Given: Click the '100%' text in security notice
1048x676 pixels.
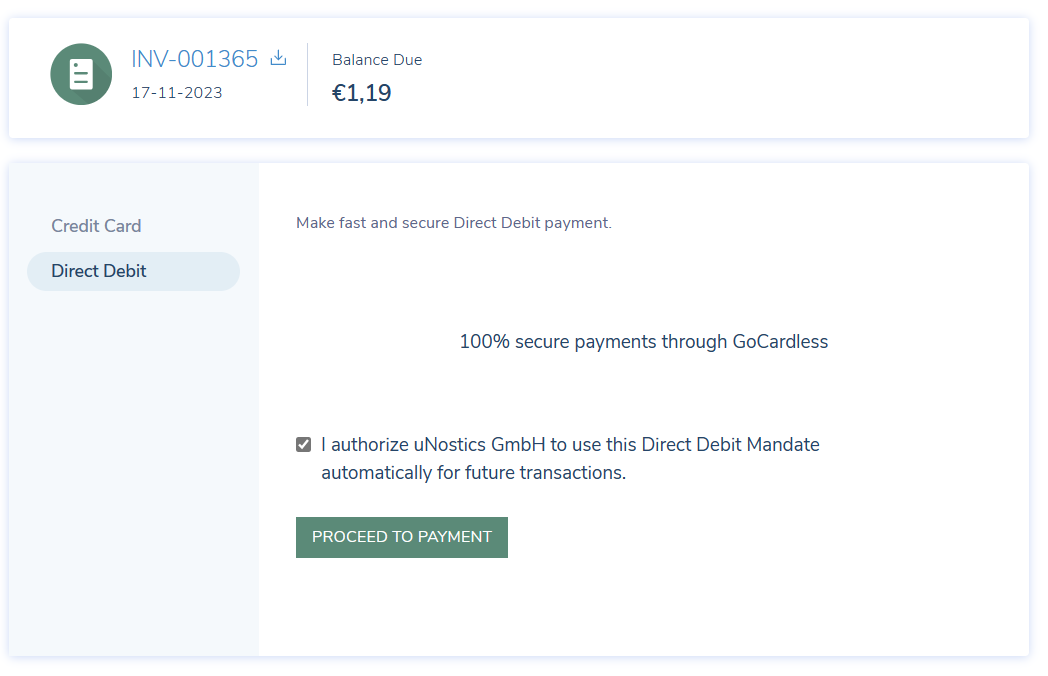Looking at the screenshot, I should click(485, 342).
